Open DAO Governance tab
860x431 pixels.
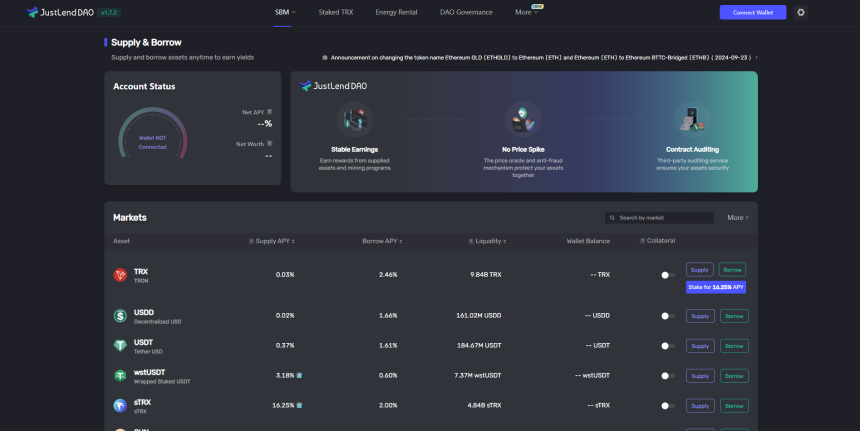[466, 12]
